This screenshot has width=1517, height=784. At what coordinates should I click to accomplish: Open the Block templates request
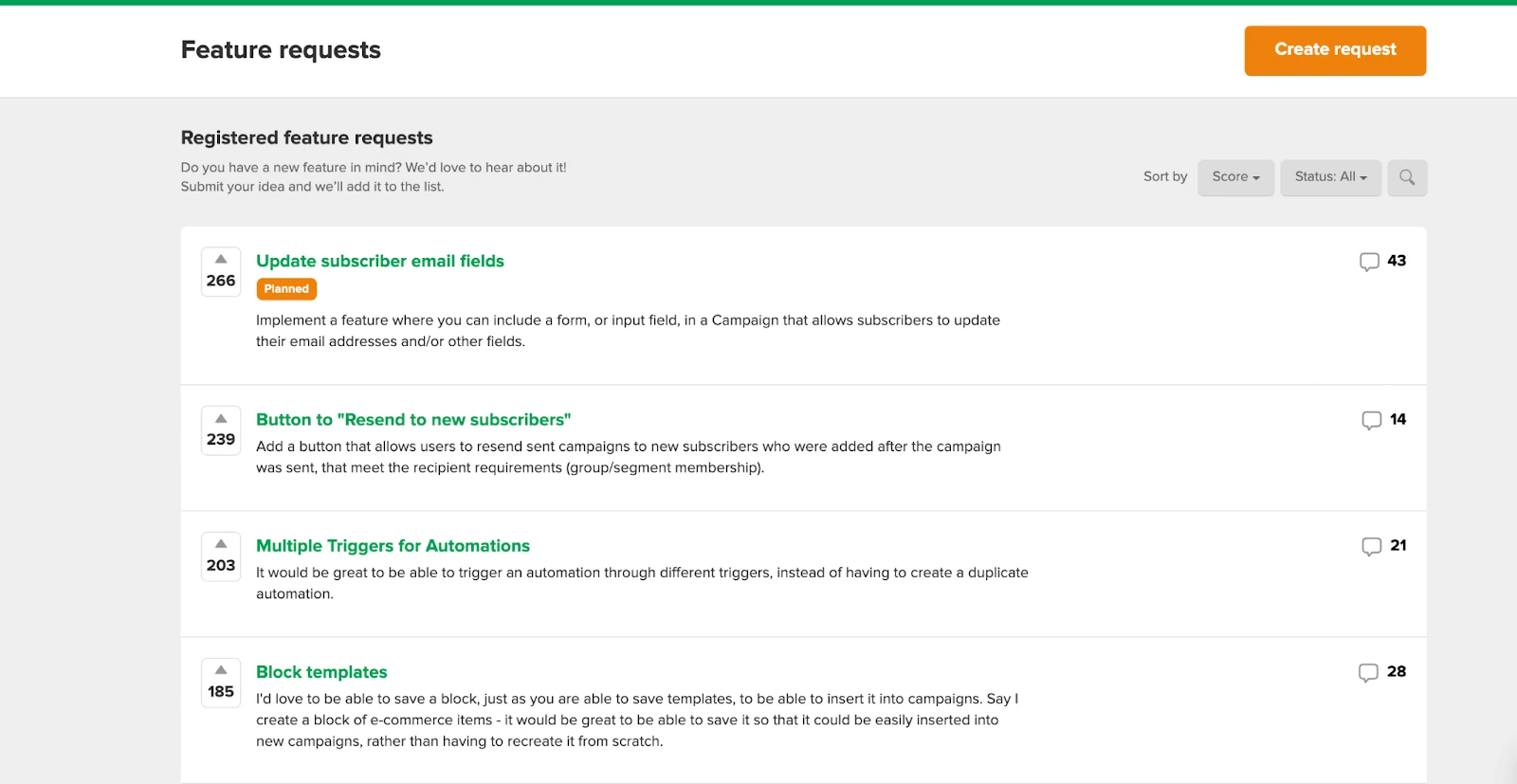coord(321,672)
